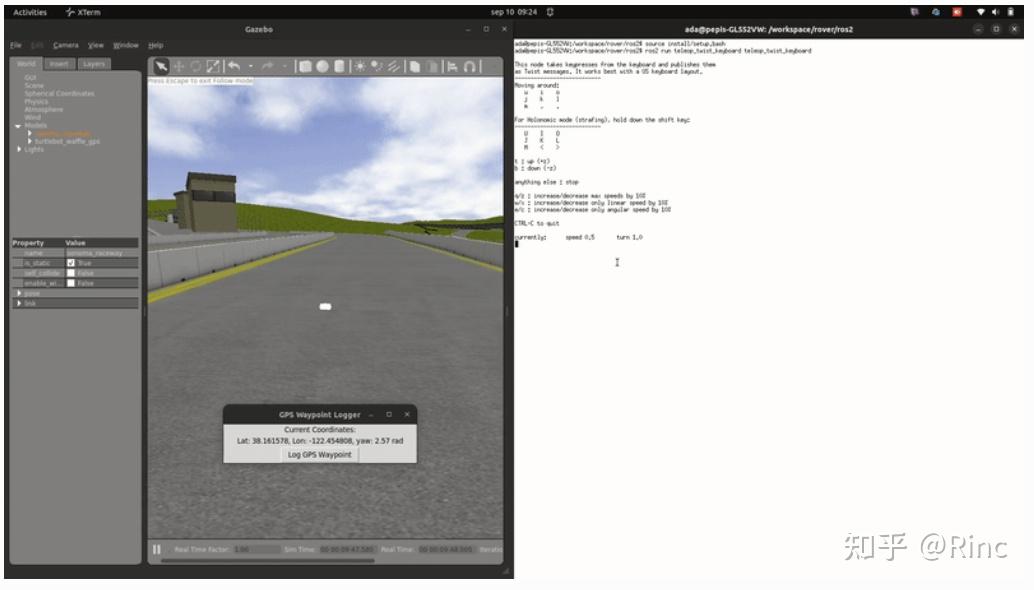Click the XTerm app indicator
The height and width of the screenshot is (590, 1034).
pyautogui.click(x=83, y=12)
